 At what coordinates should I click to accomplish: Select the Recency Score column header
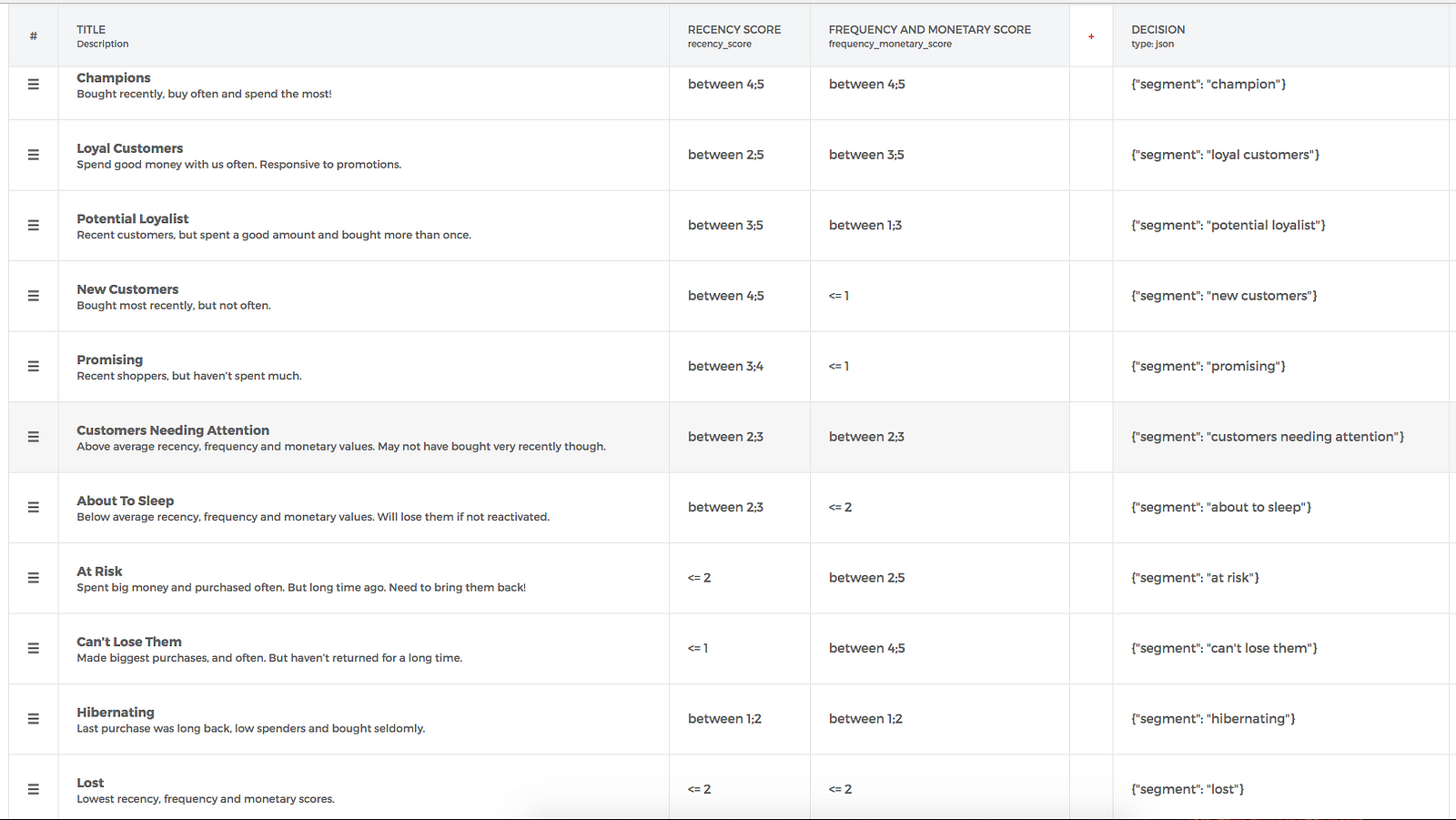[740, 36]
